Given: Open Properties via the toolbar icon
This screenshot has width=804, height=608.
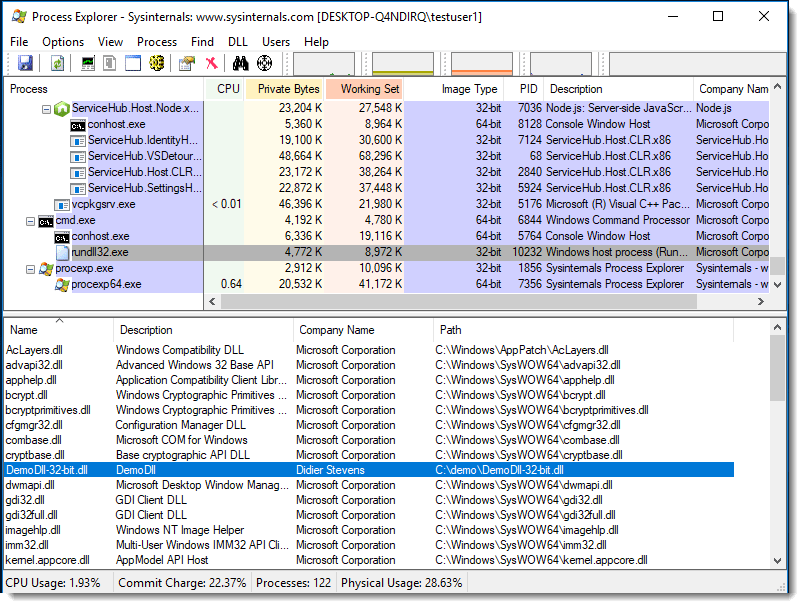Looking at the screenshot, I should [186, 63].
